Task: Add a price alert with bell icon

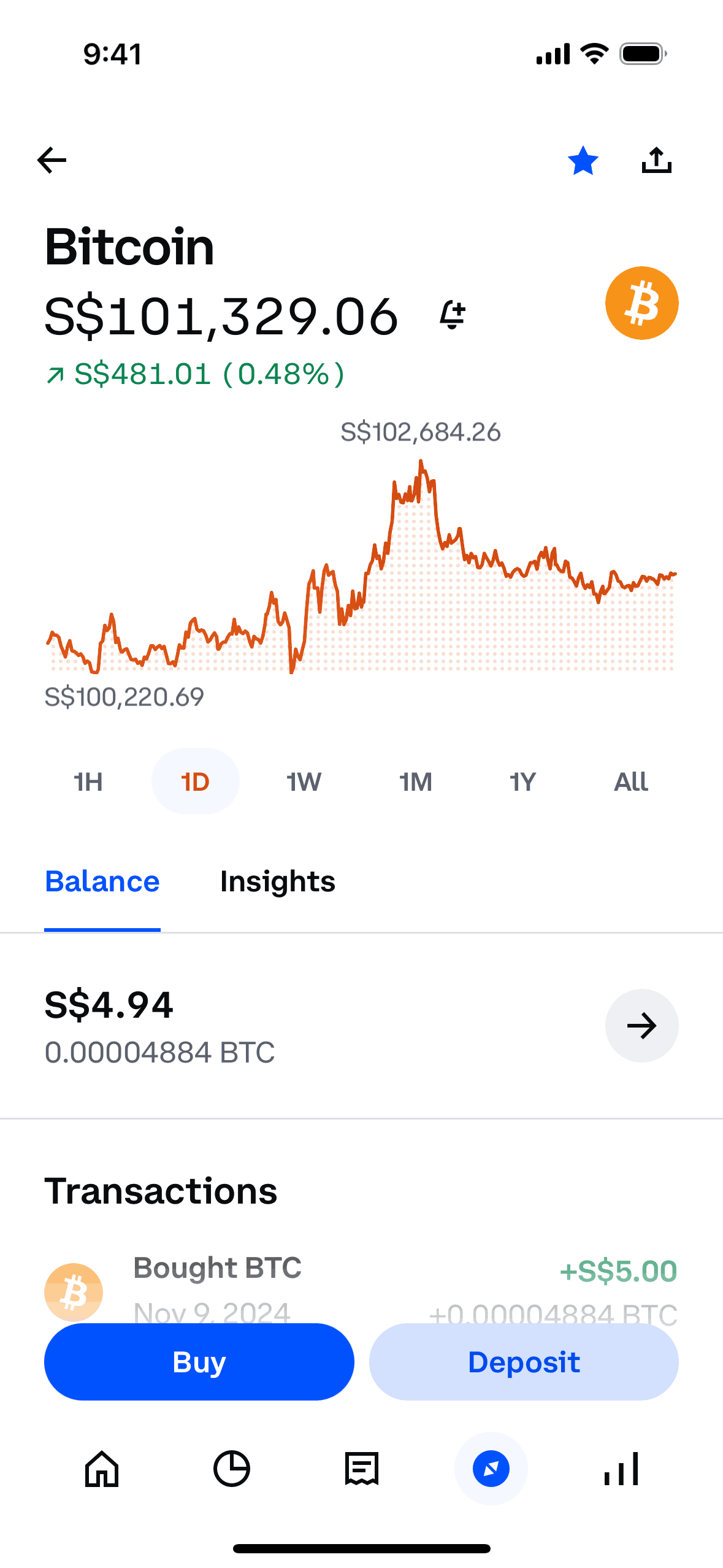Action: (x=453, y=315)
